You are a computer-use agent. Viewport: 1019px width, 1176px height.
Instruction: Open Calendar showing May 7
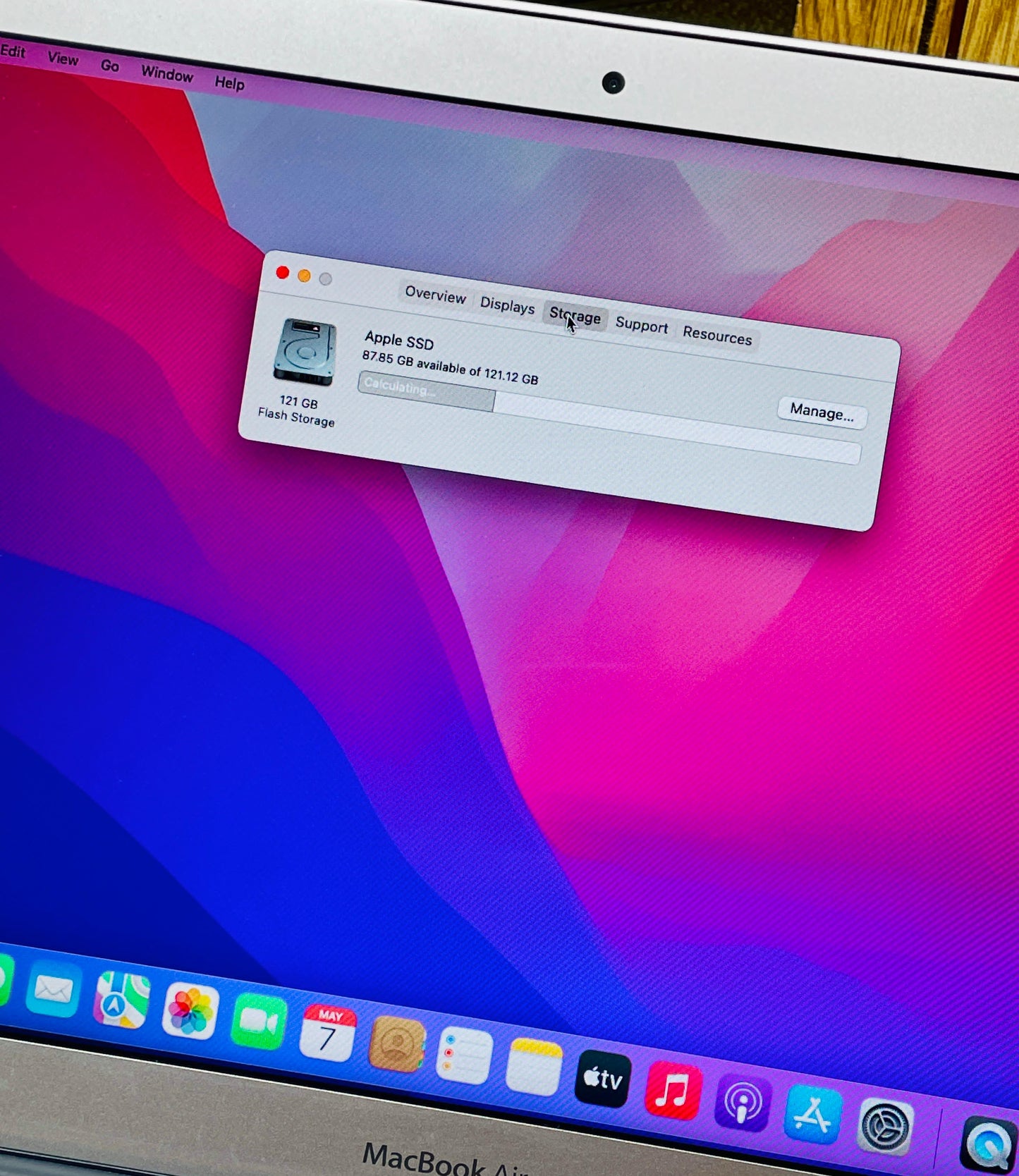click(x=327, y=1033)
